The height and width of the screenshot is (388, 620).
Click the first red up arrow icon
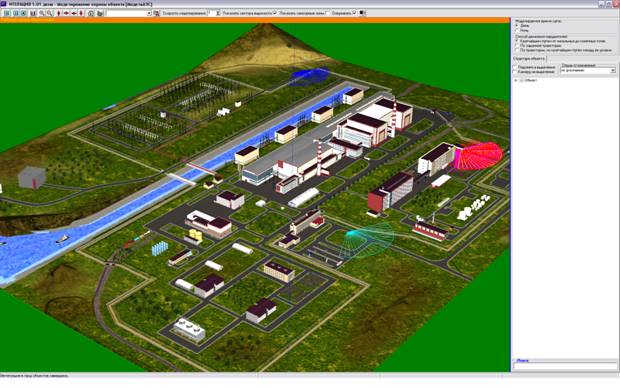(x=59, y=13)
